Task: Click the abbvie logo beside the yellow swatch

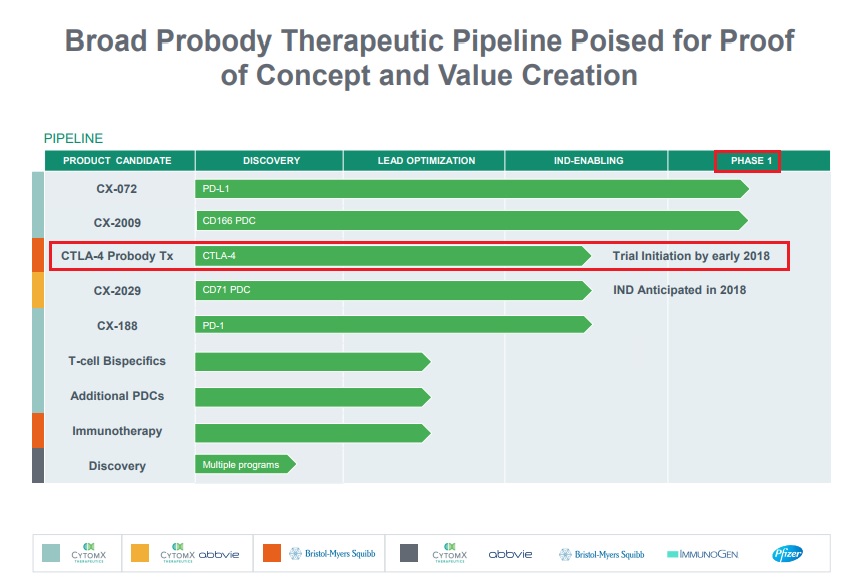Action: [x=218, y=553]
